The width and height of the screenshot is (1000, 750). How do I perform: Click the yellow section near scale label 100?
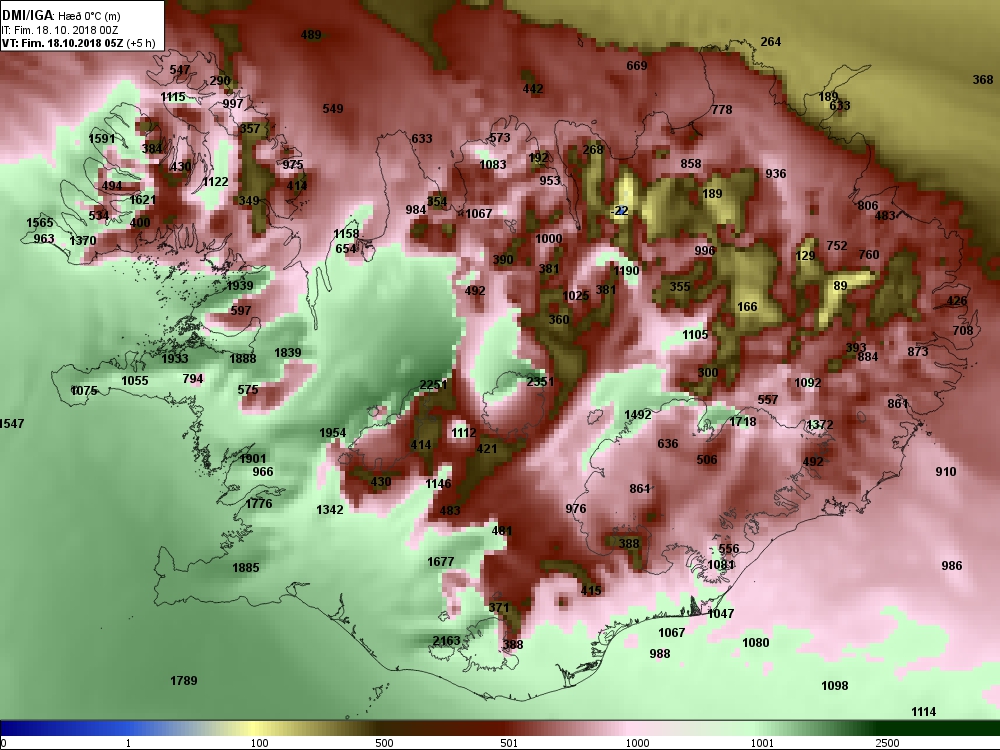(255, 728)
